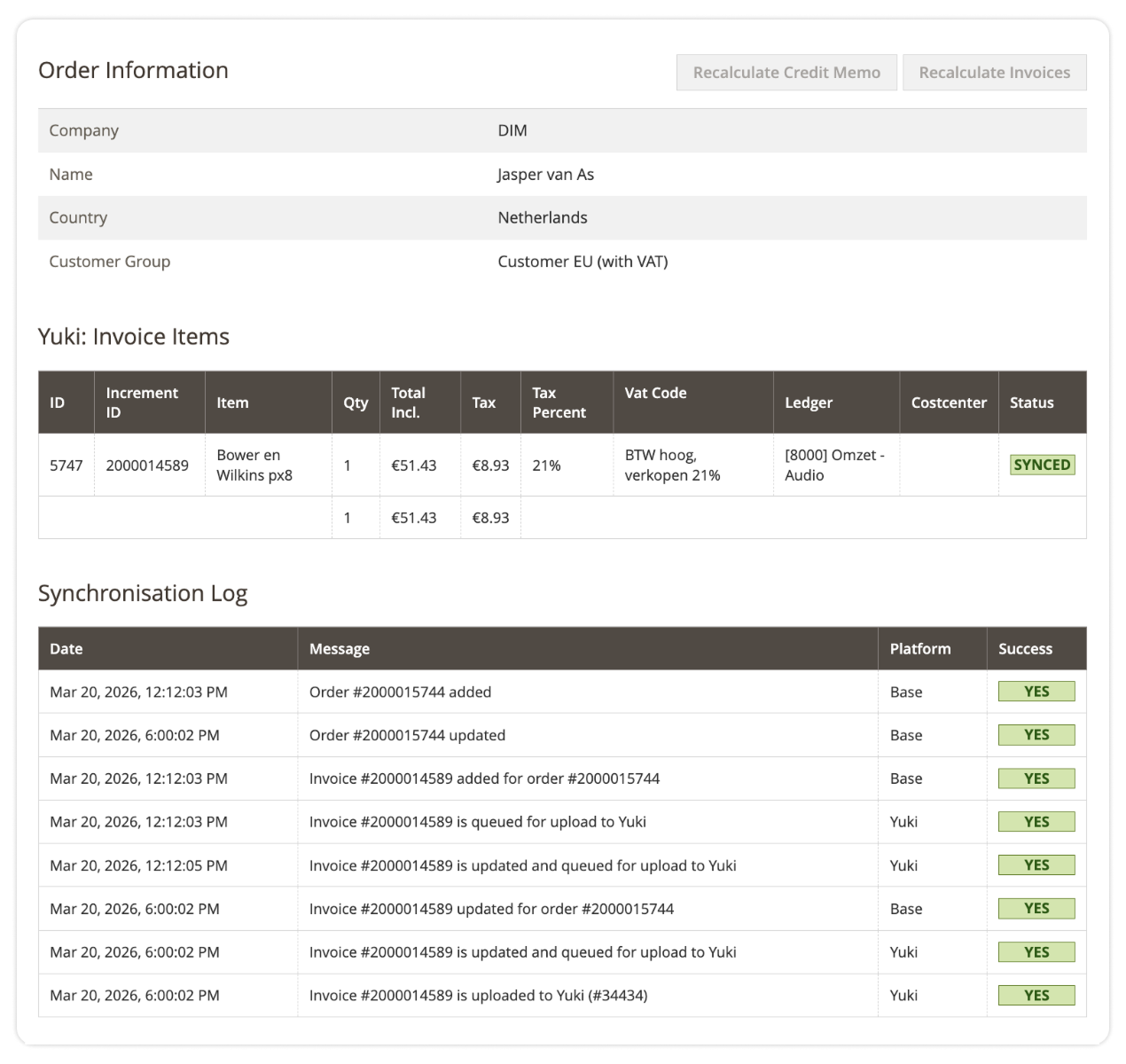Viewport: 1126px width, 1064px height.
Task: Click the Recalculate Invoices button
Action: coord(994,72)
